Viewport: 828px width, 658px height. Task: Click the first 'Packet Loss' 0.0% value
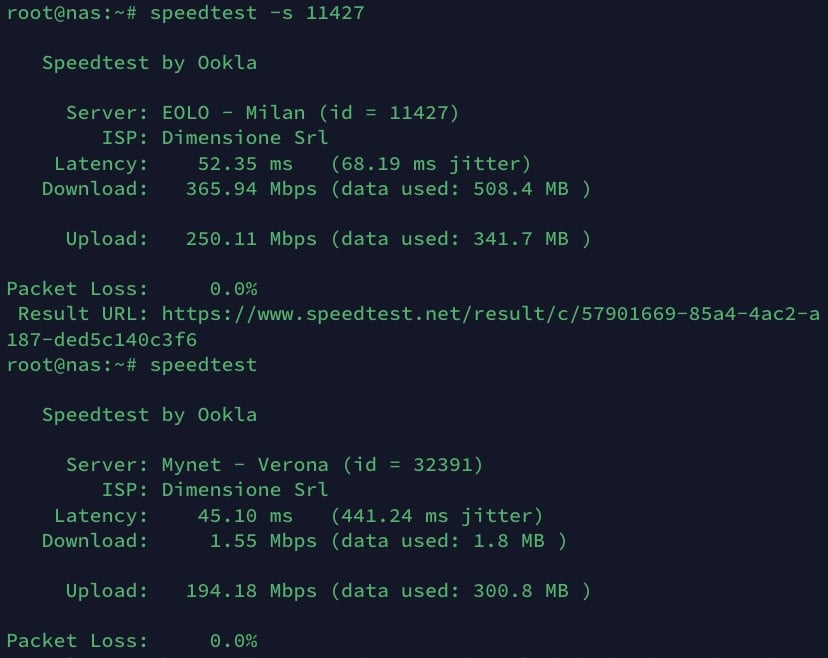[233, 289]
